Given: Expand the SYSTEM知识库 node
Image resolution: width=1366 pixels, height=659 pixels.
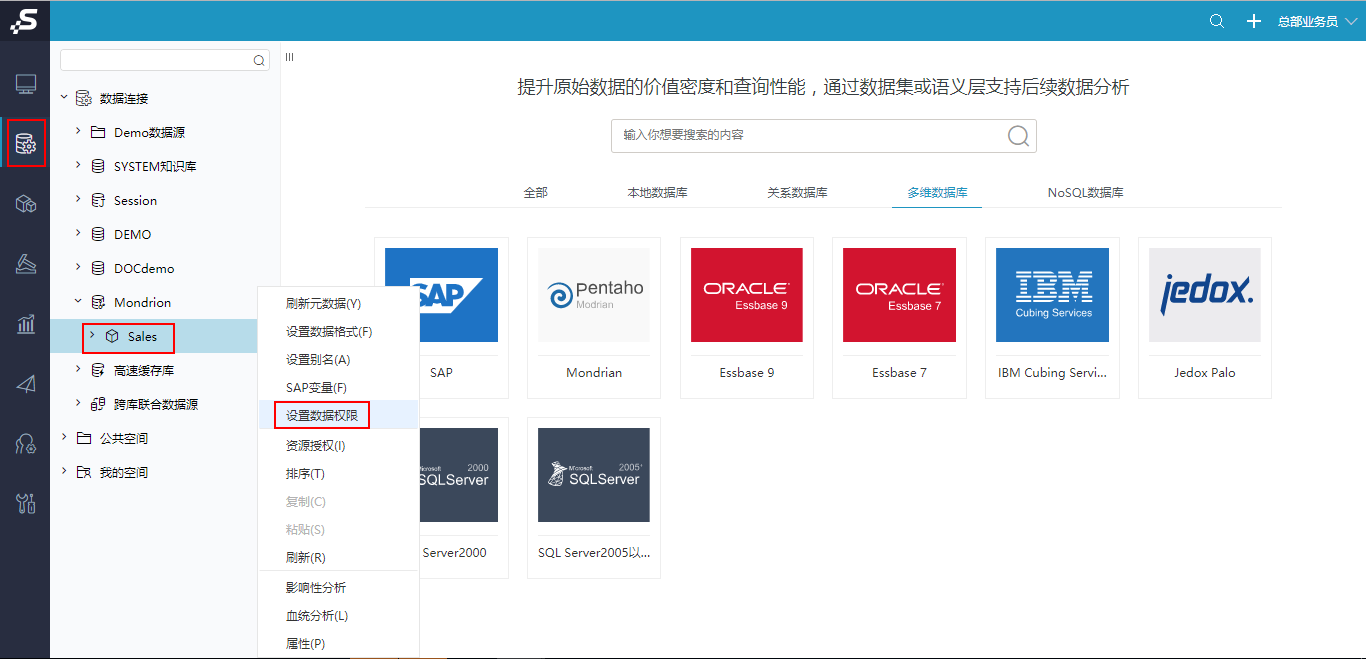Looking at the screenshot, I should (78, 166).
